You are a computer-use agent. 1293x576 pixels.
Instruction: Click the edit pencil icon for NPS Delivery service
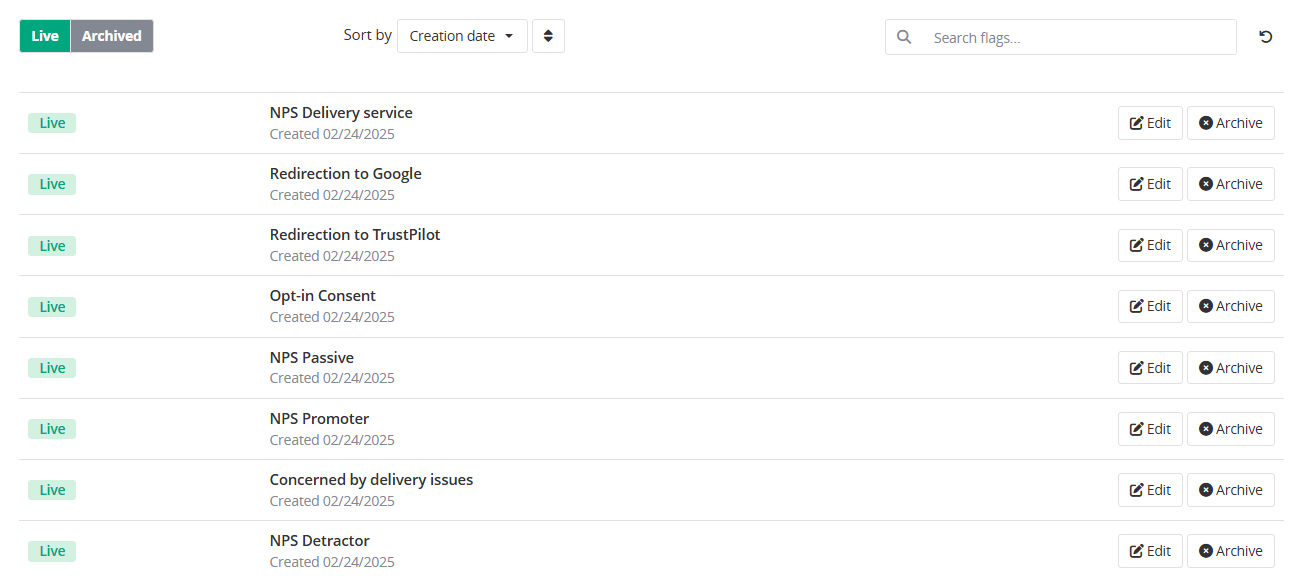1136,123
